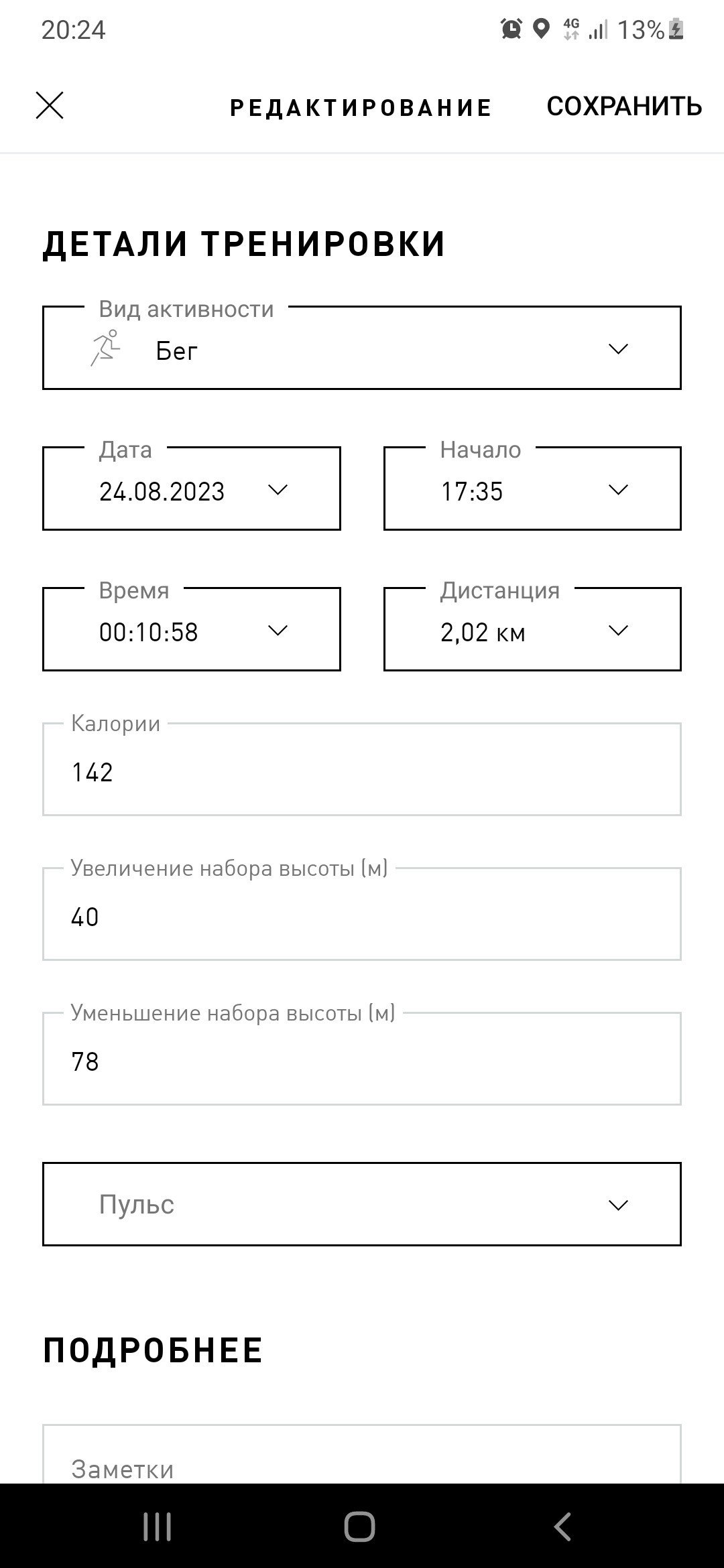This screenshot has width=724, height=1568.
Task: Tap the running figure activity icon
Action: (x=106, y=348)
